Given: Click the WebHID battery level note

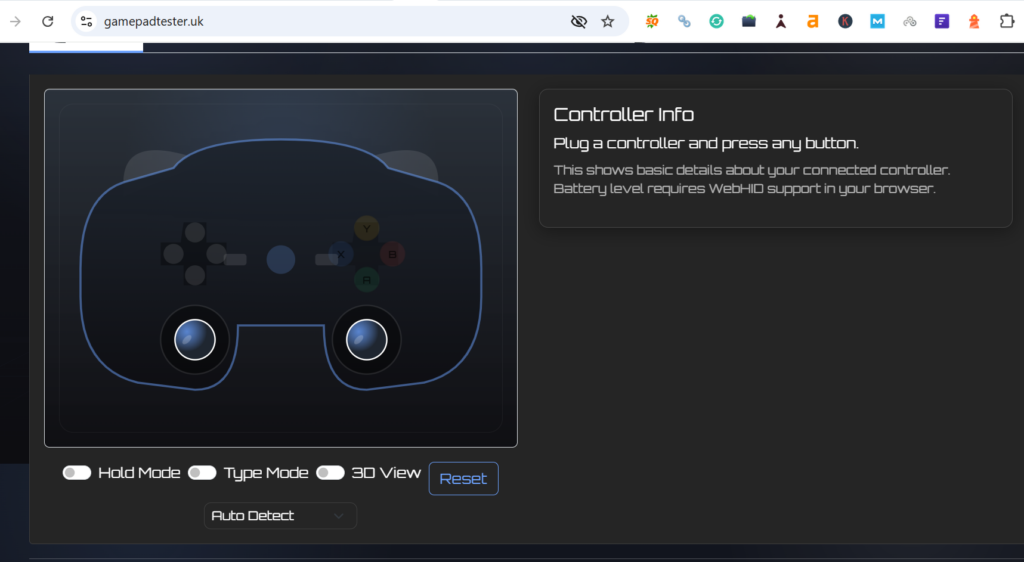Looking at the screenshot, I should tap(744, 189).
